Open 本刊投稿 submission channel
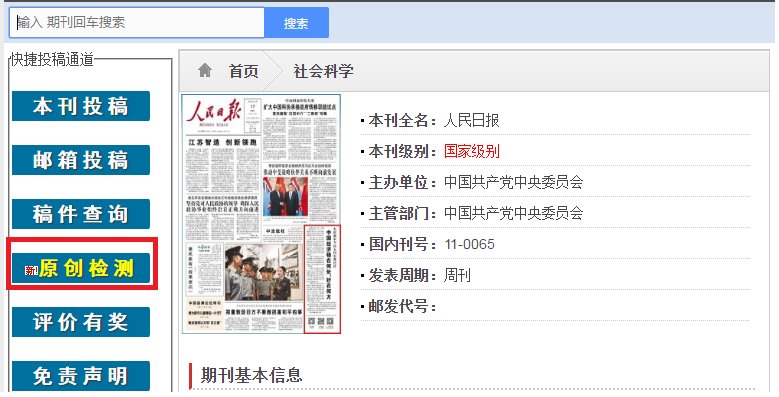The image size is (779, 397). click(80, 106)
